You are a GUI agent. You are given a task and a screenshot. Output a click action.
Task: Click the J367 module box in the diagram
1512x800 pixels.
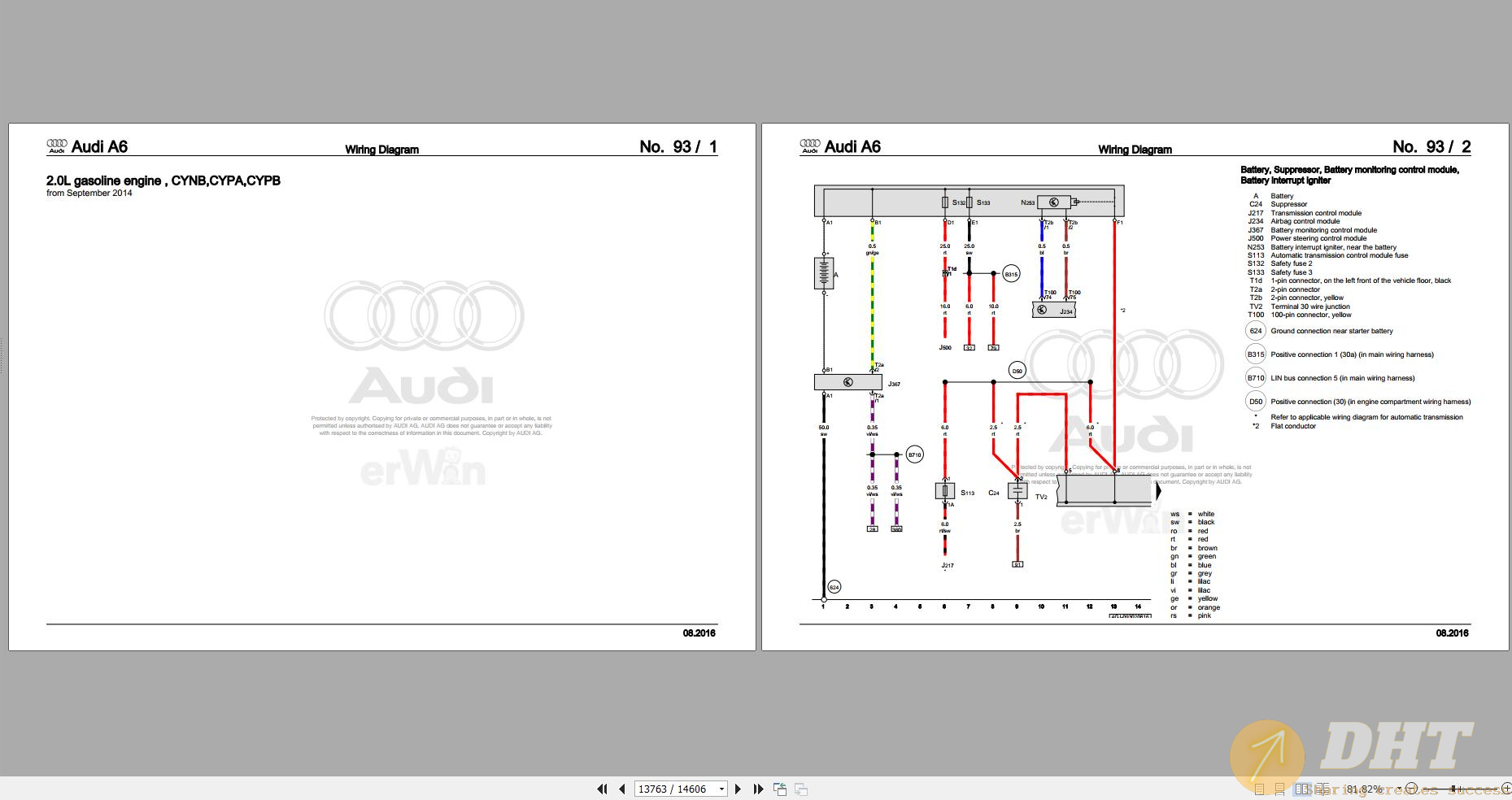[x=848, y=382]
